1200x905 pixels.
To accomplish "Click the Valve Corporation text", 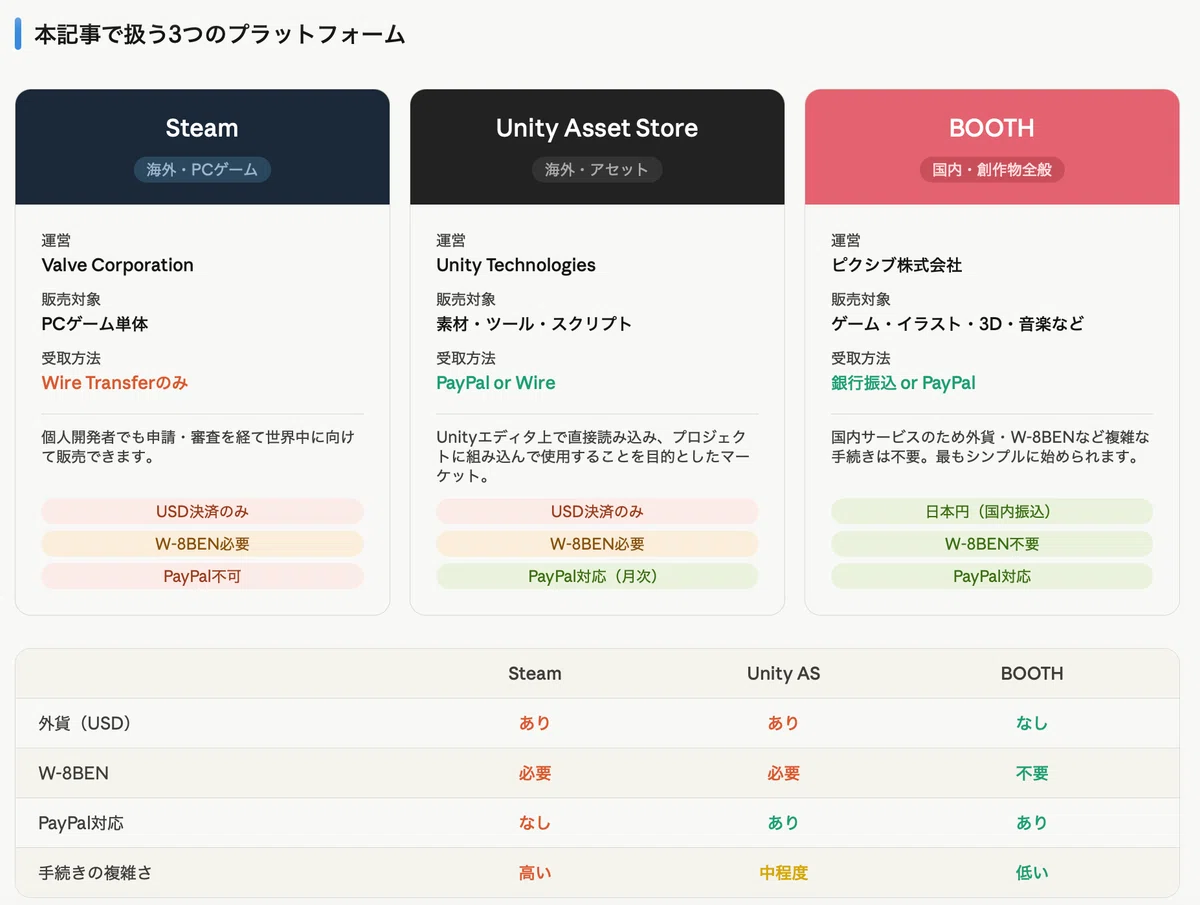I will coord(118,265).
